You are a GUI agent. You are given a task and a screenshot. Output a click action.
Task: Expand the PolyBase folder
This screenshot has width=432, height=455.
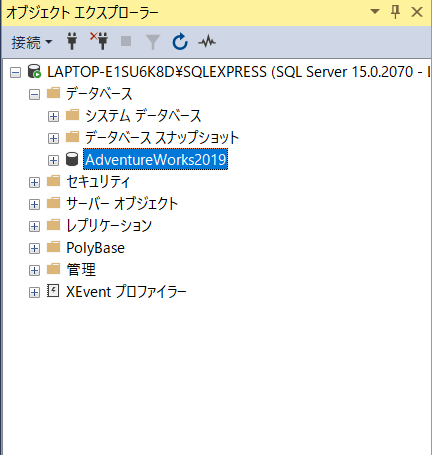point(34,248)
